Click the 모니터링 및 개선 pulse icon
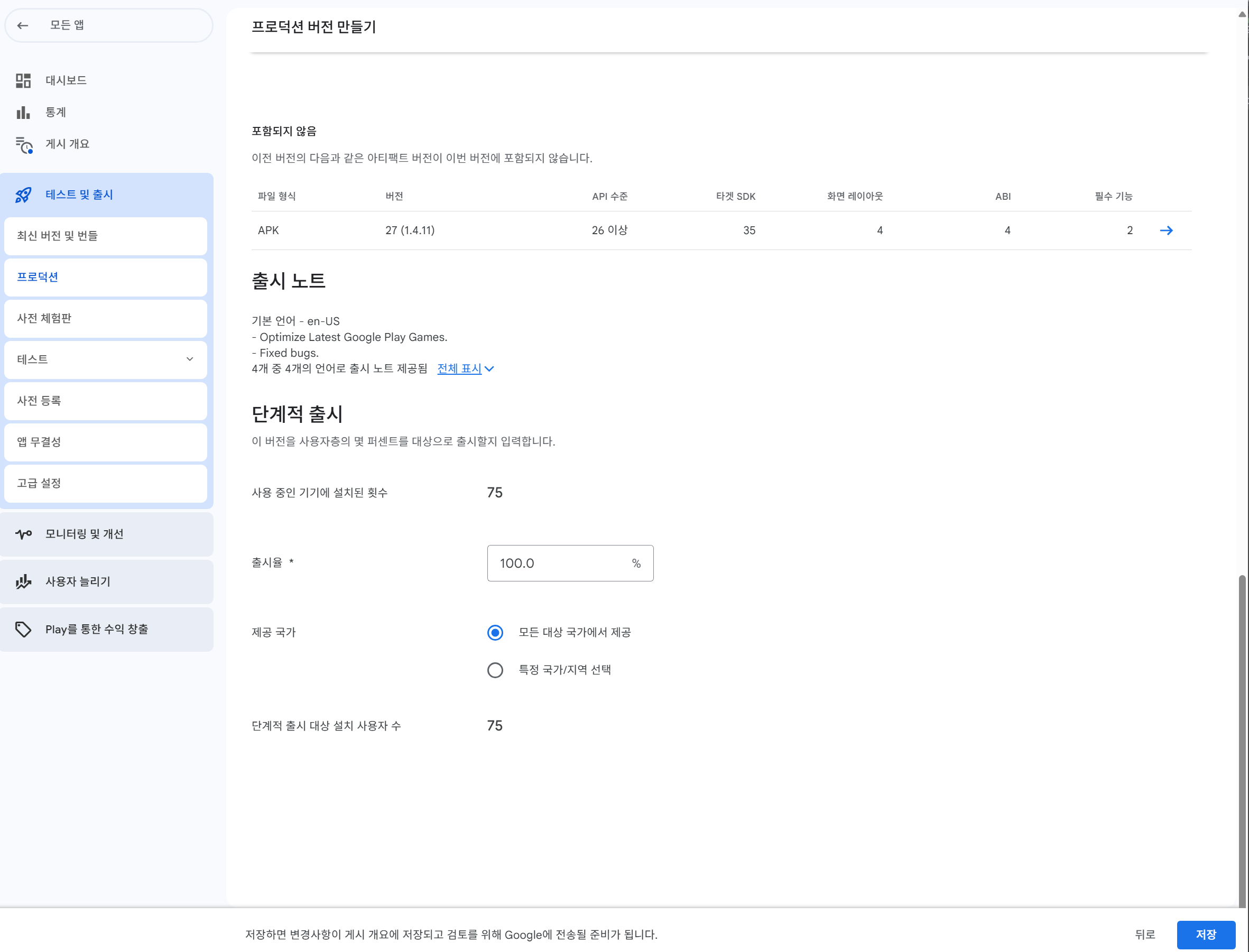 pyautogui.click(x=23, y=534)
